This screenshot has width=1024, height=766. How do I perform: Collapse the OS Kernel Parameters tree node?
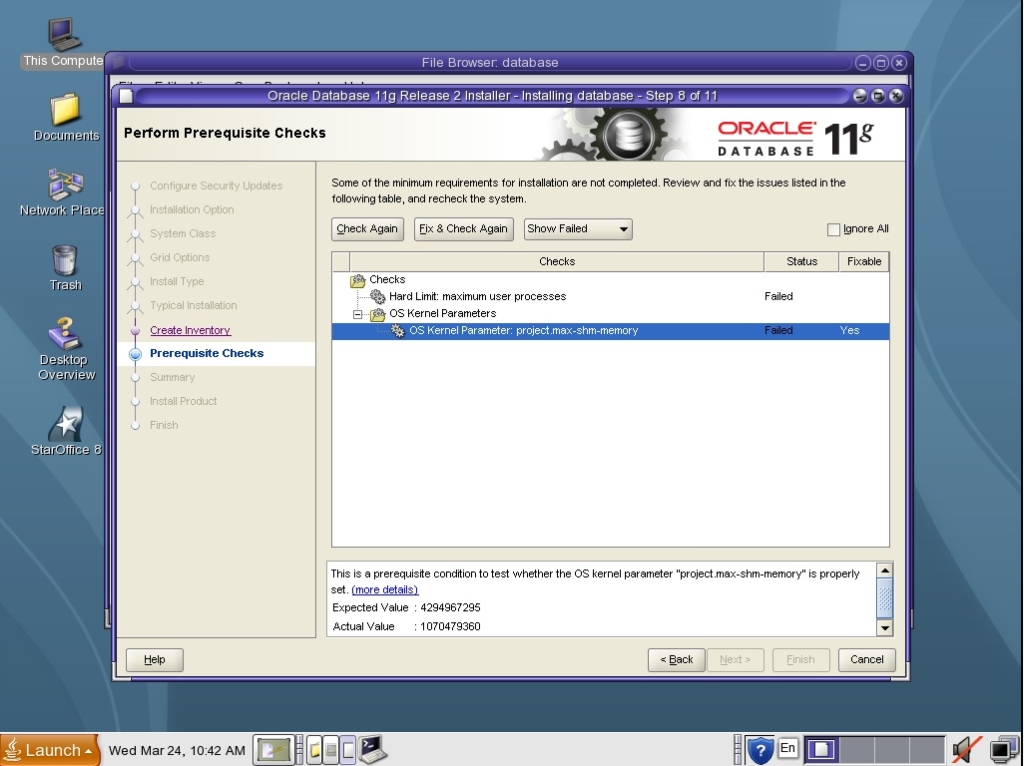pos(358,315)
